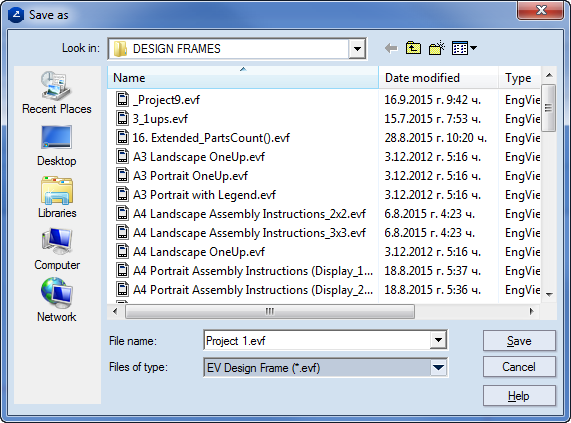Open Recent Places in sidebar
Image resolution: width=571 pixels, height=423 pixels.
[56, 93]
